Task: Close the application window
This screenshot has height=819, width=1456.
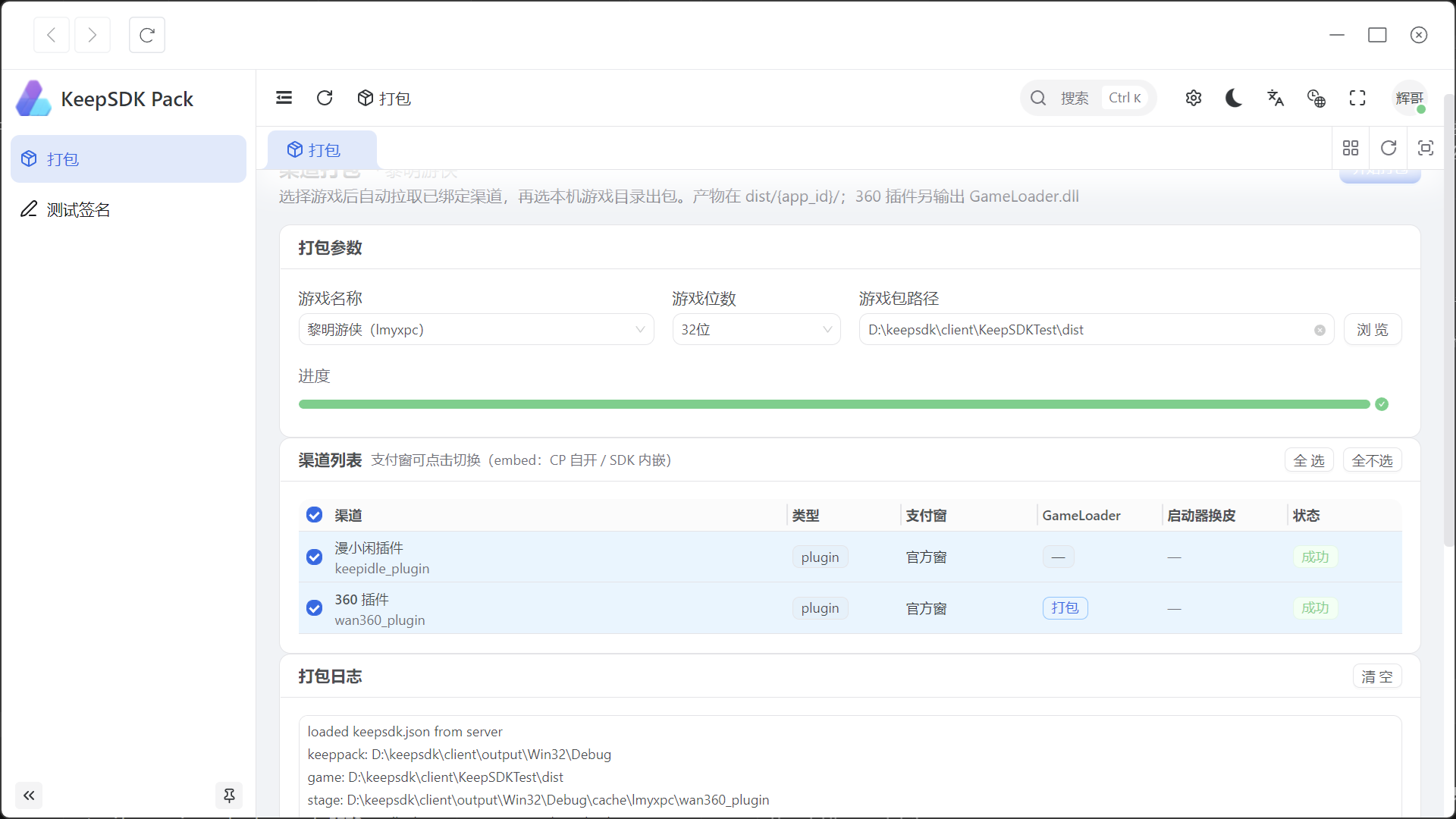Action: point(1419,35)
